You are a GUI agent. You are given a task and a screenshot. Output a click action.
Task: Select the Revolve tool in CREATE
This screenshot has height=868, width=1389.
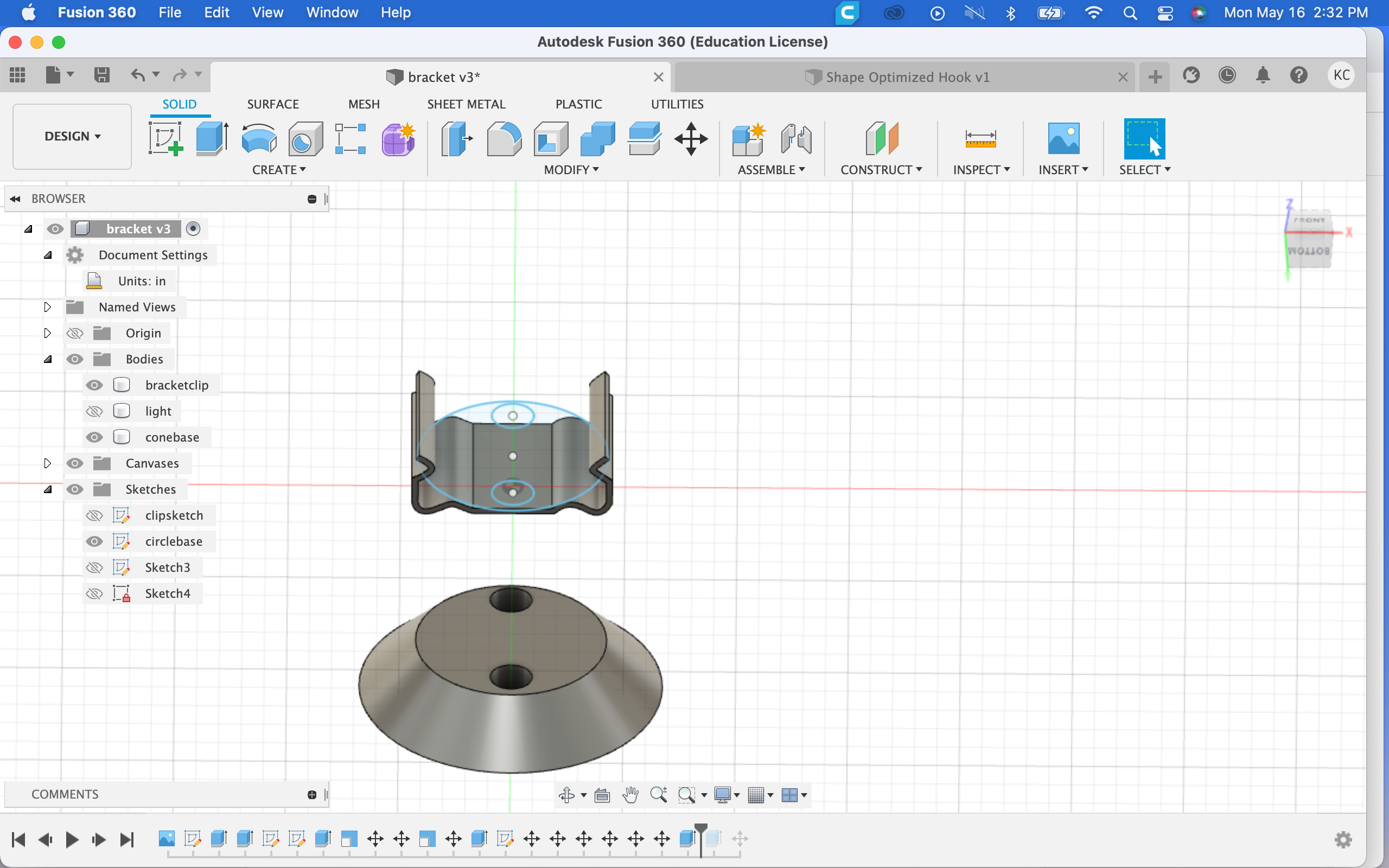[258, 139]
